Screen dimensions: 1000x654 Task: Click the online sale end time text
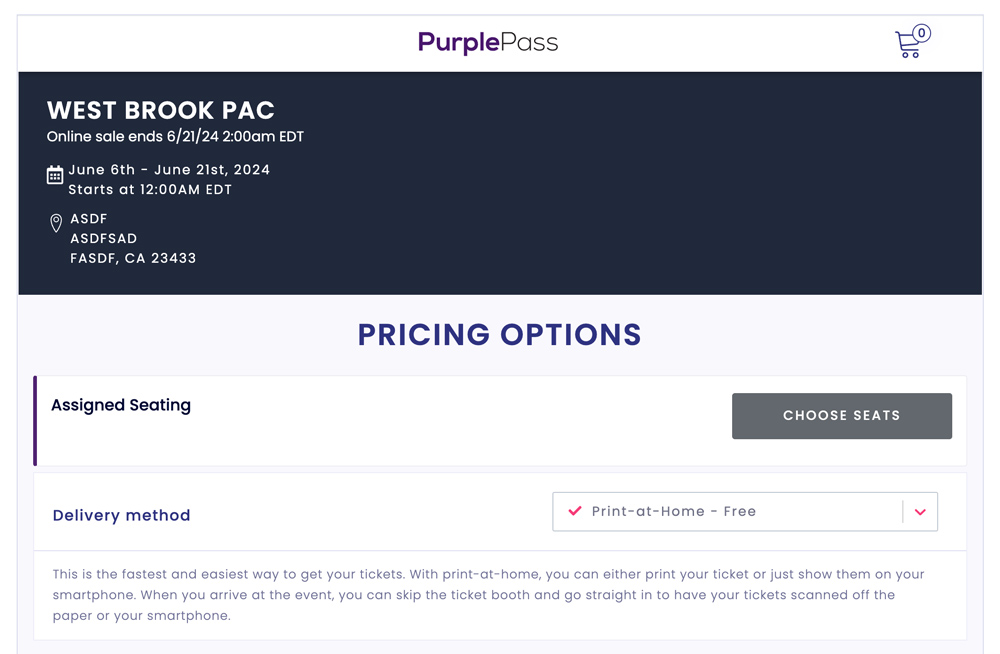[175, 137]
